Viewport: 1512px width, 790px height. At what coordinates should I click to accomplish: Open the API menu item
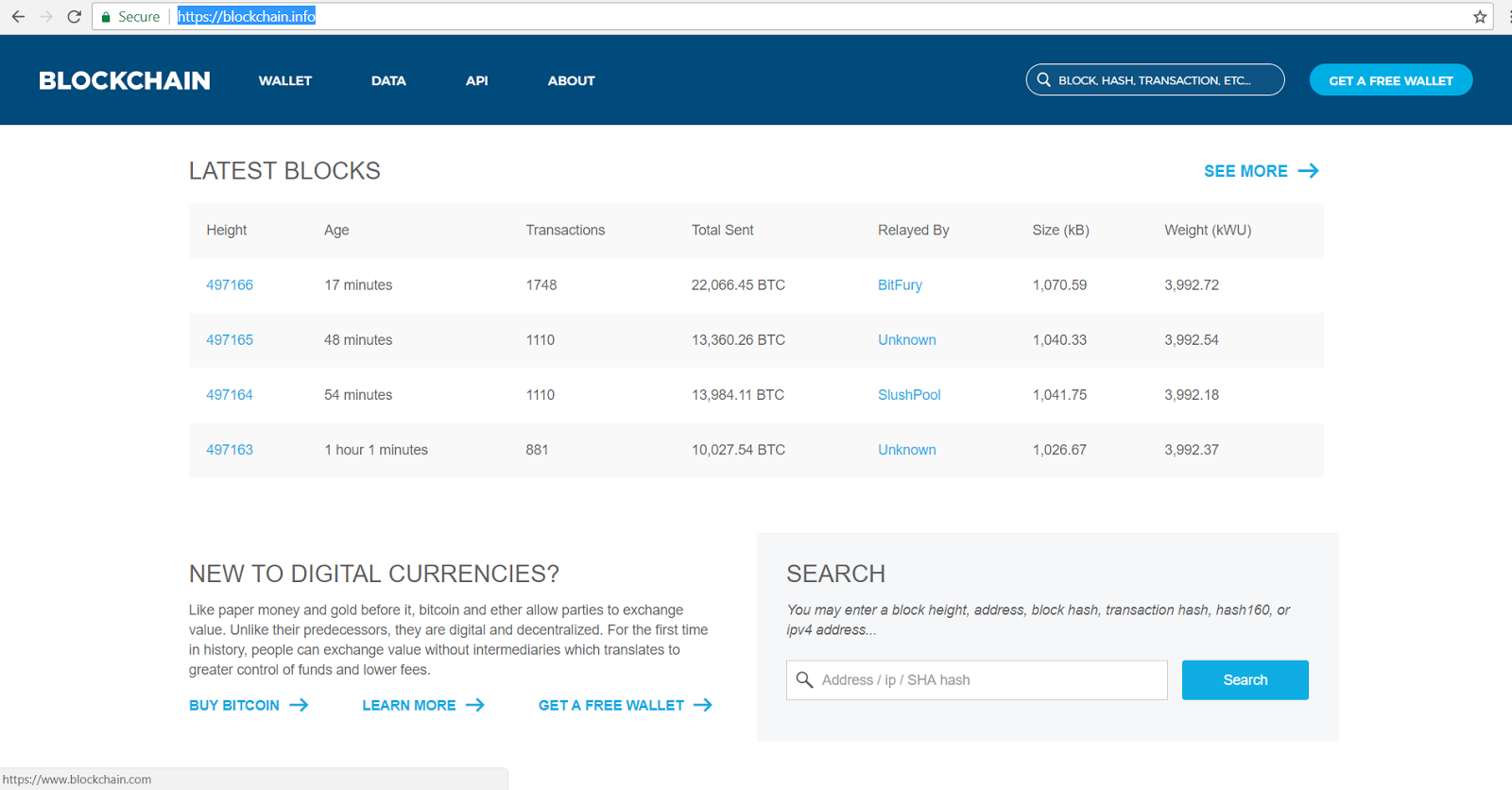point(477,81)
